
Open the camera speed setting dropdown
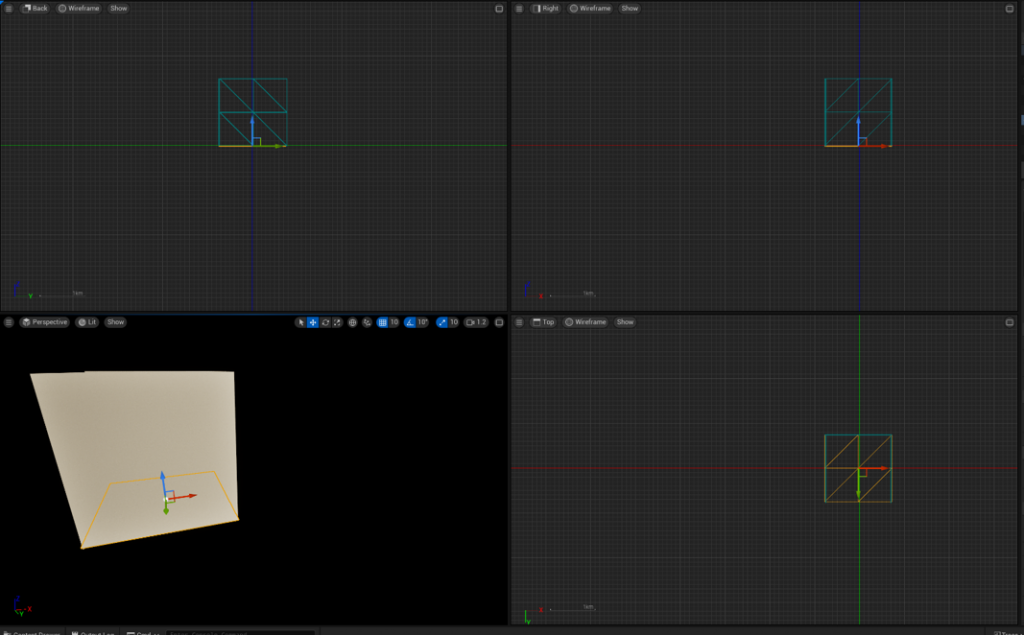coord(477,322)
